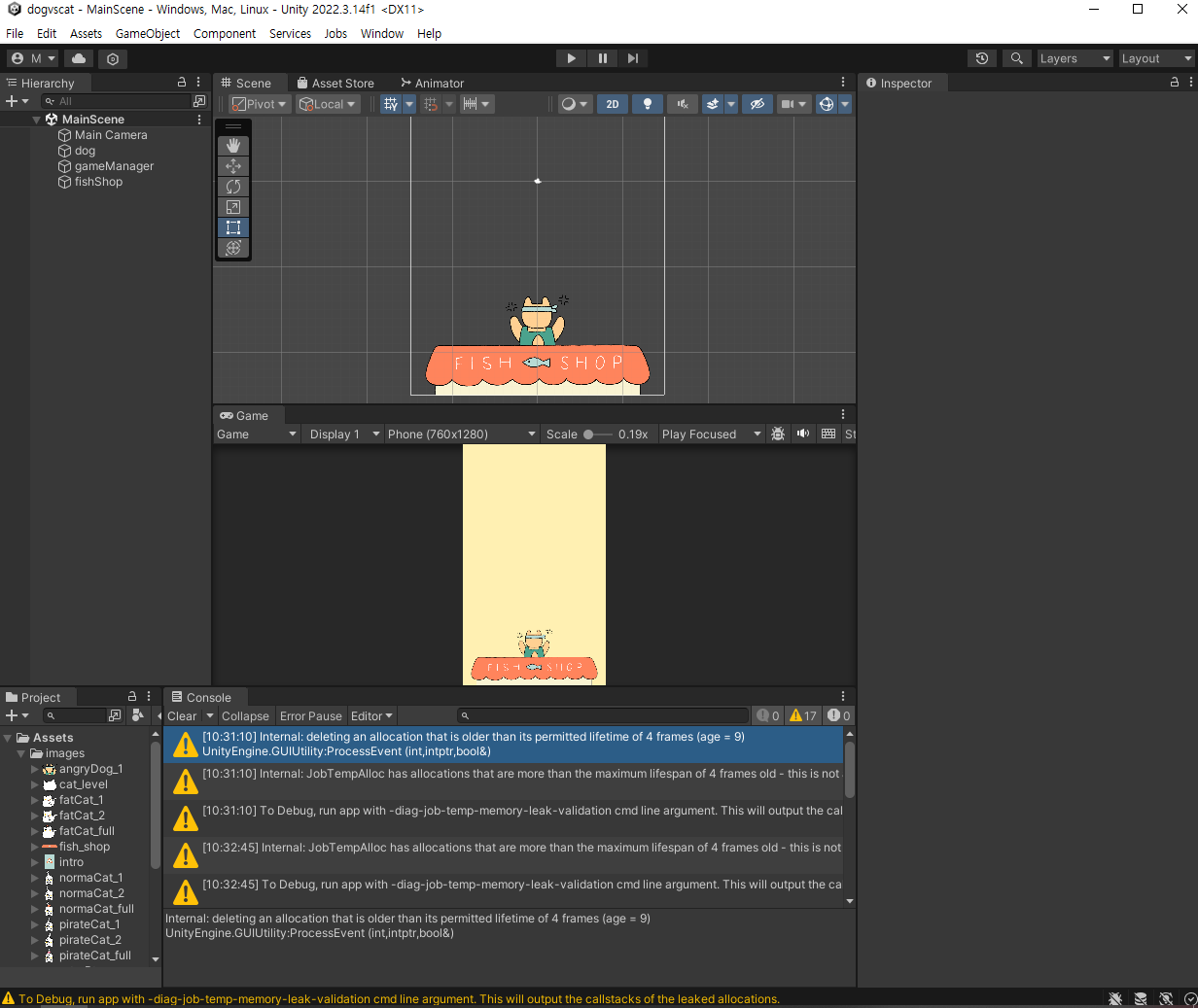Select Main Camera in Hierarchy

point(111,135)
